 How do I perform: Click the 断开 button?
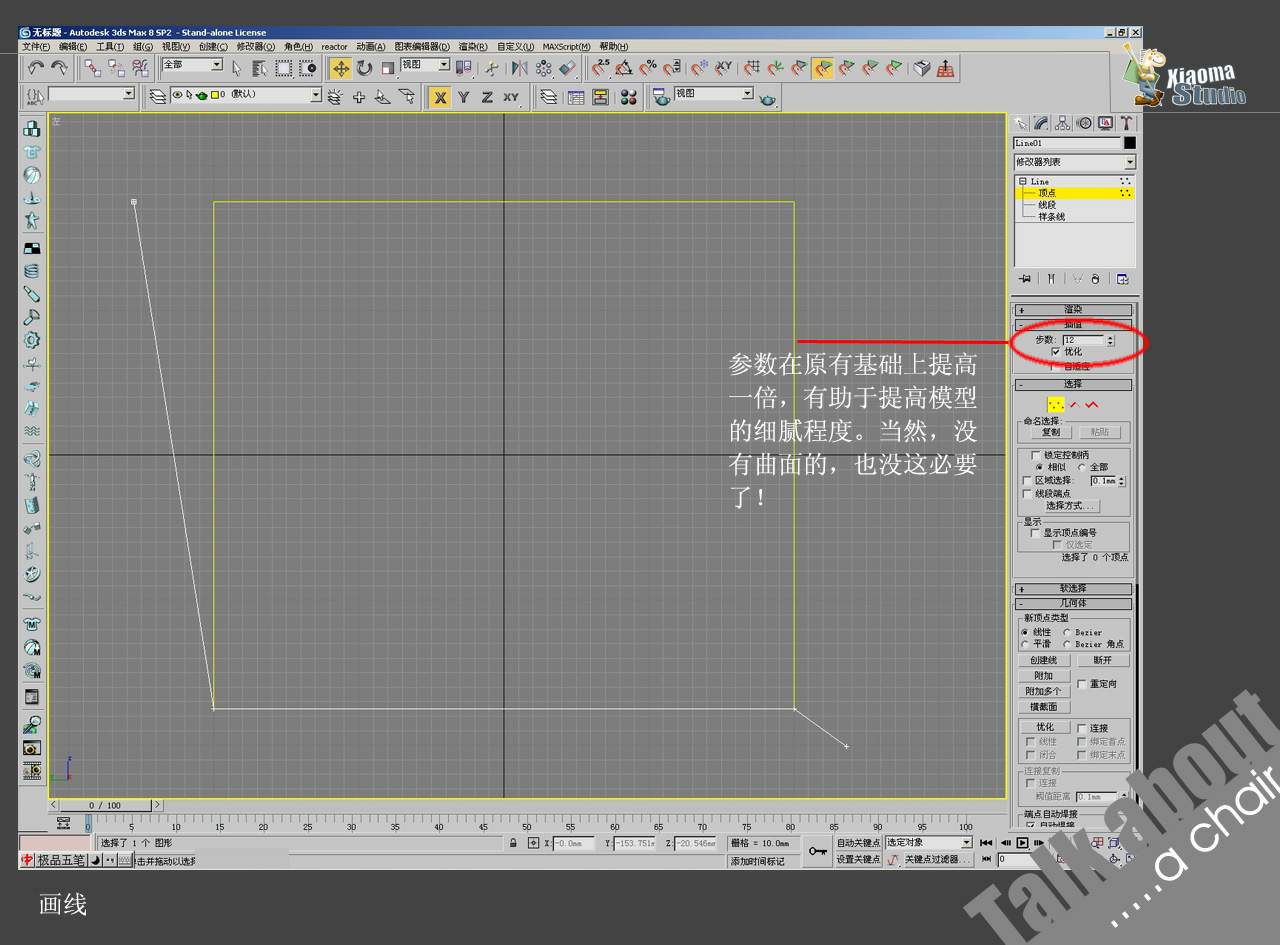[x=1102, y=661]
